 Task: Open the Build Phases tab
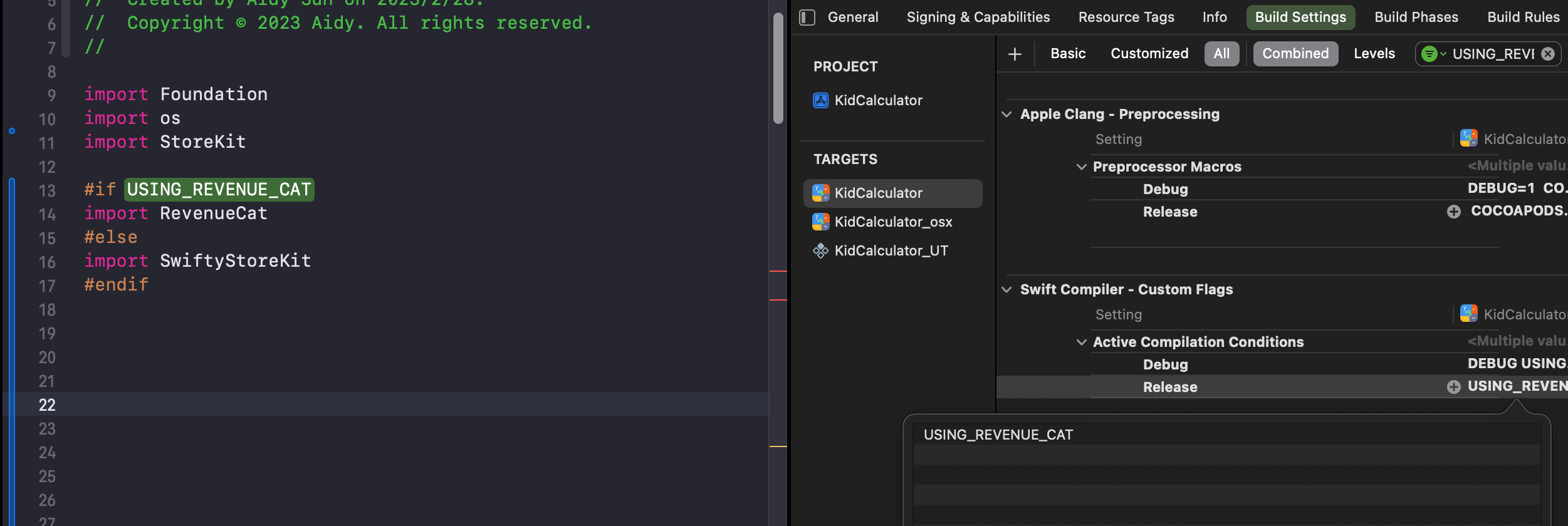1416,18
